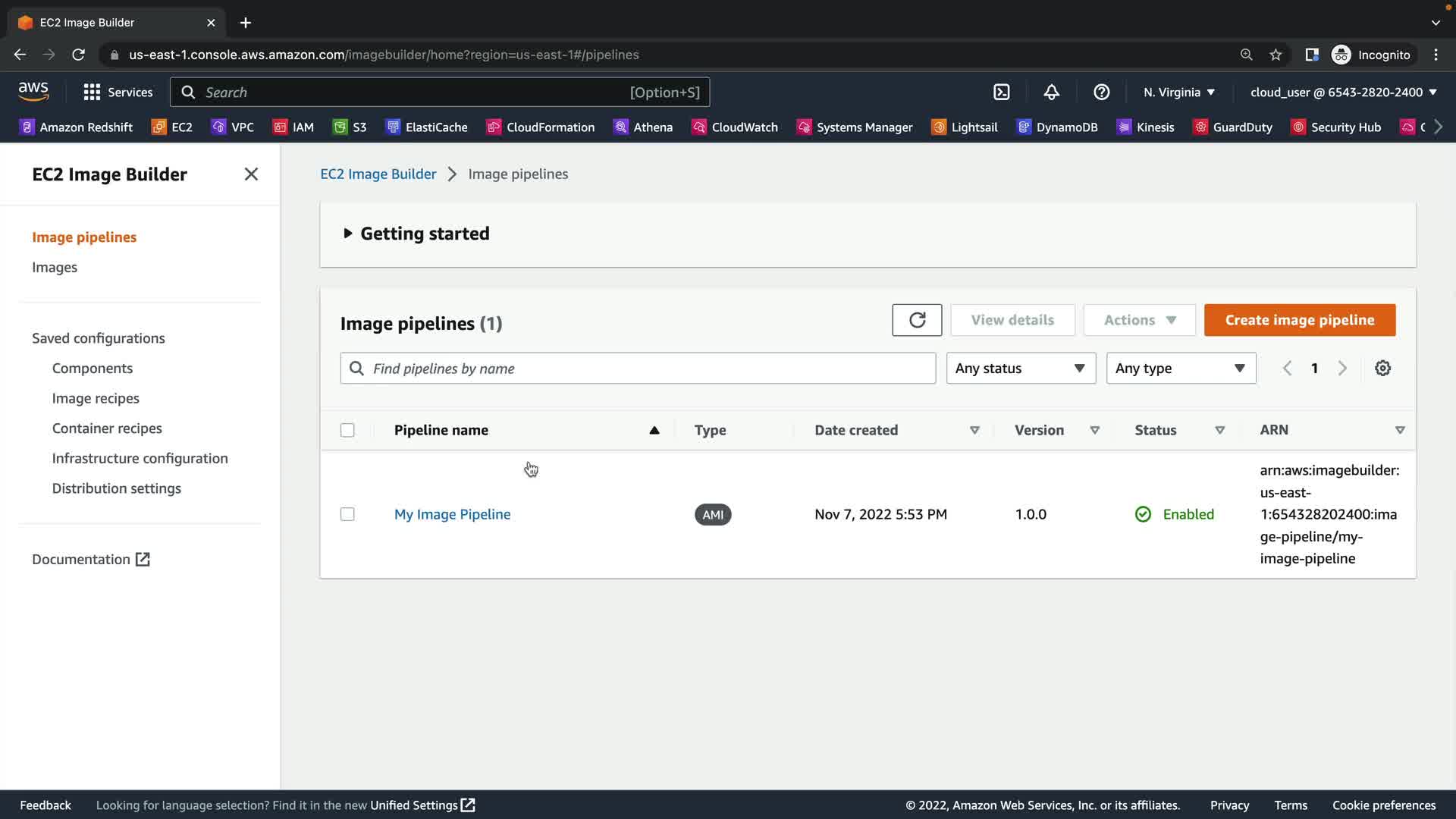Open the My Image Pipeline link
Image resolution: width=1456 pixels, height=819 pixels.
click(452, 515)
